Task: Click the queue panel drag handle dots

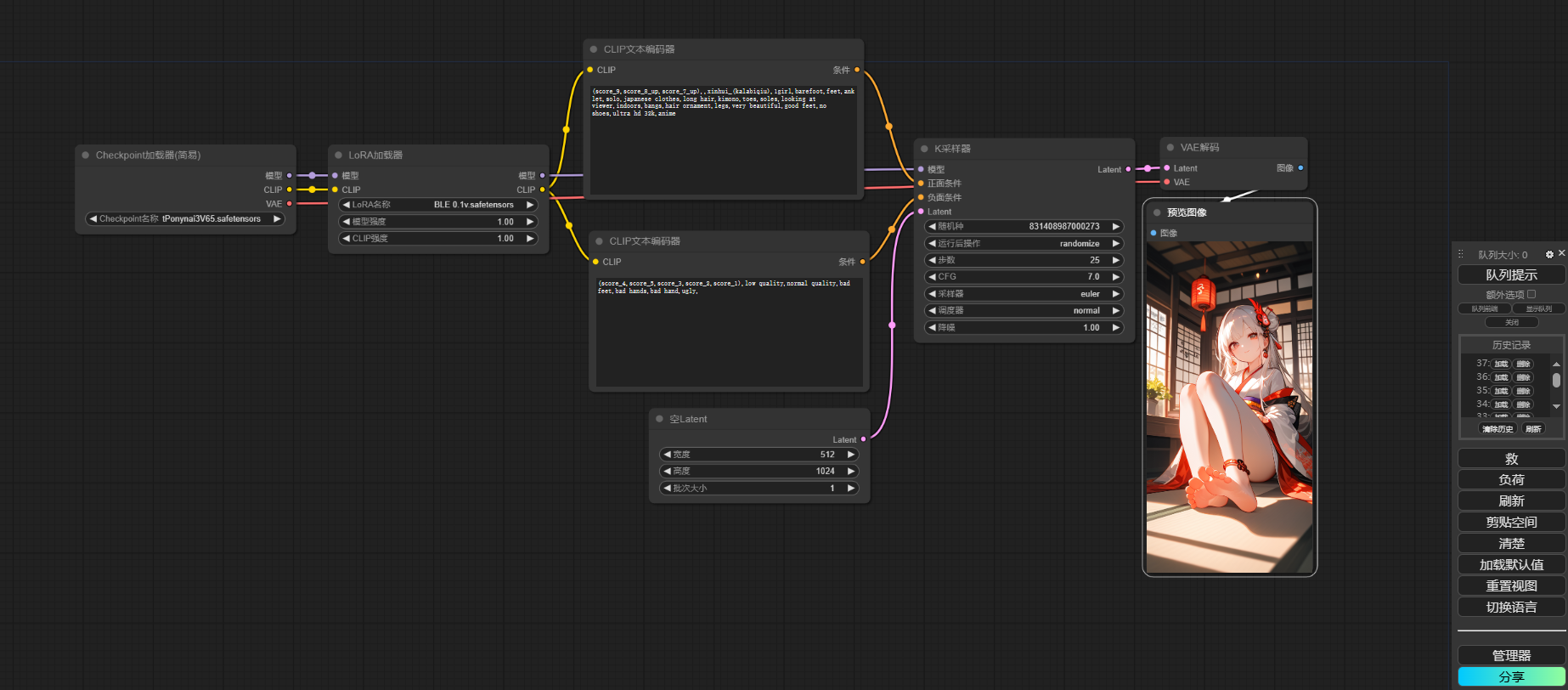Action: coord(1461,254)
